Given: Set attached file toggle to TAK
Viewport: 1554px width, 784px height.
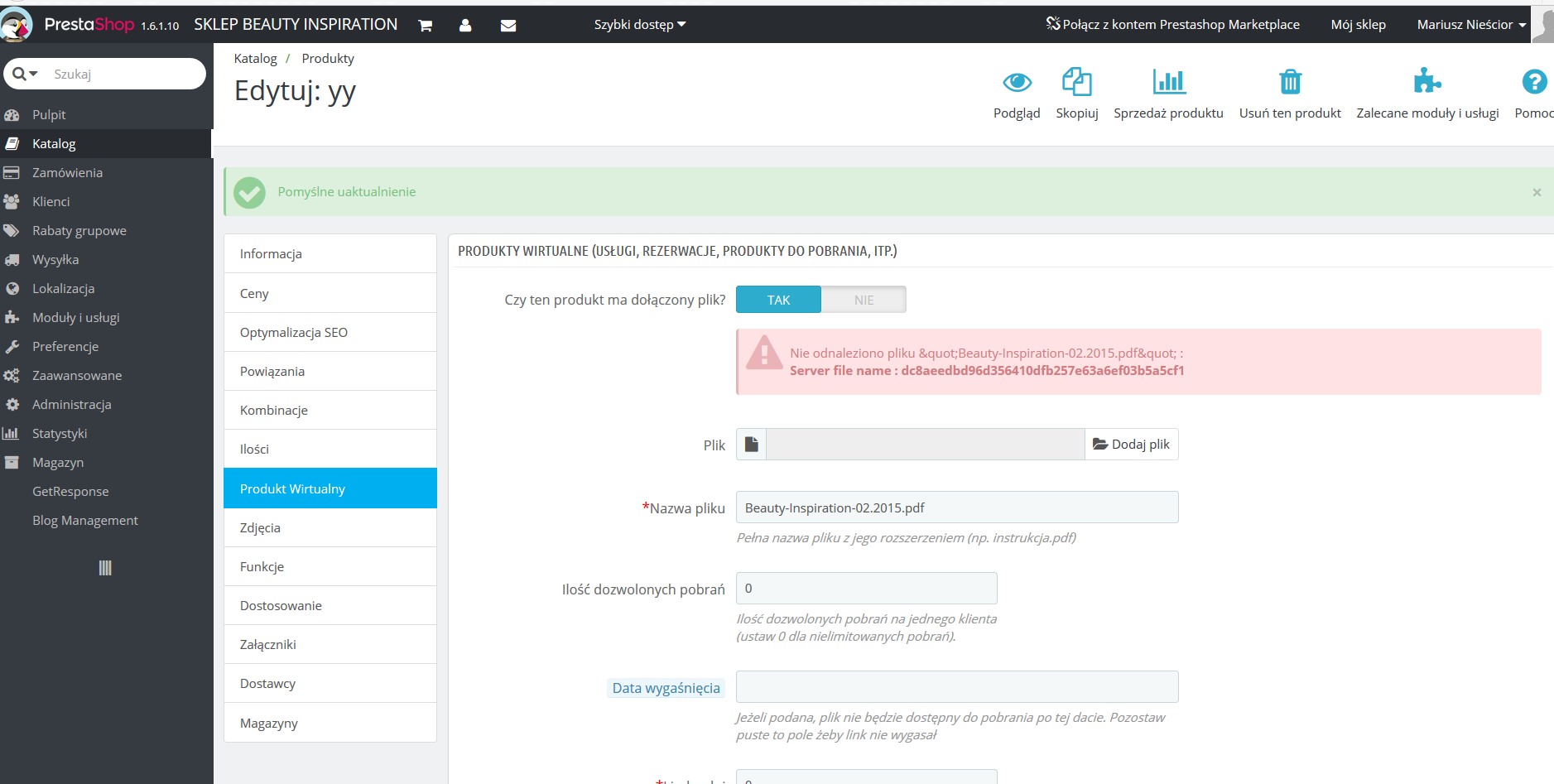Looking at the screenshot, I should tap(778, 300).
